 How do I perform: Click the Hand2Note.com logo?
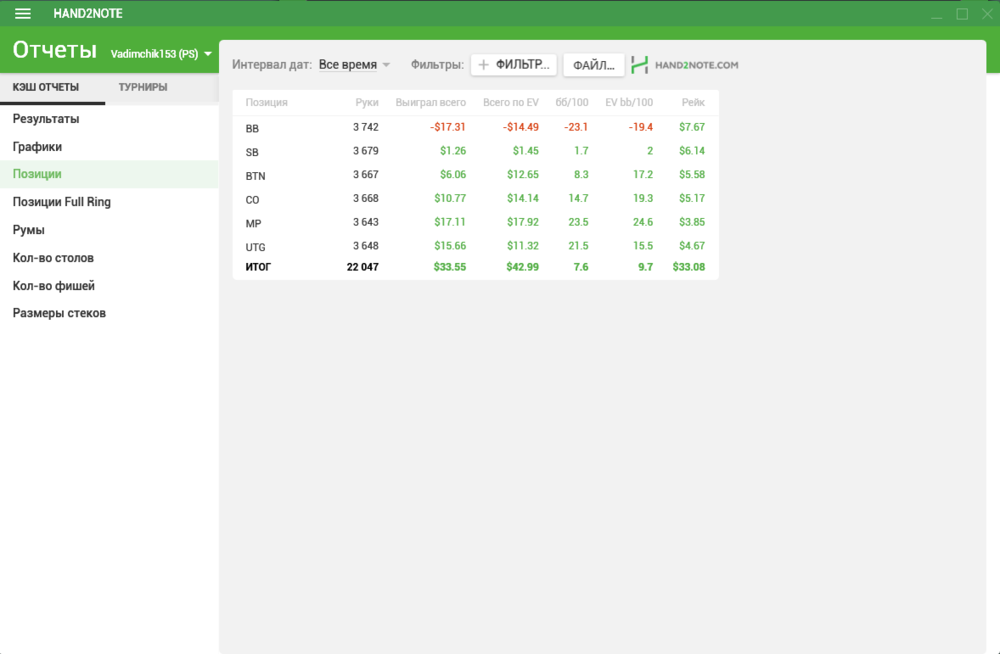pyautogui.click(x=685, y=65)
